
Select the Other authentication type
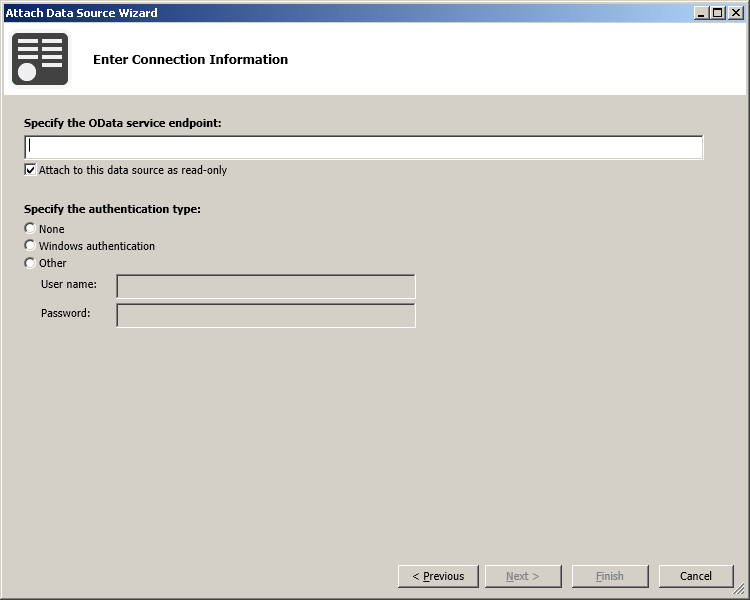coord(30,263)
